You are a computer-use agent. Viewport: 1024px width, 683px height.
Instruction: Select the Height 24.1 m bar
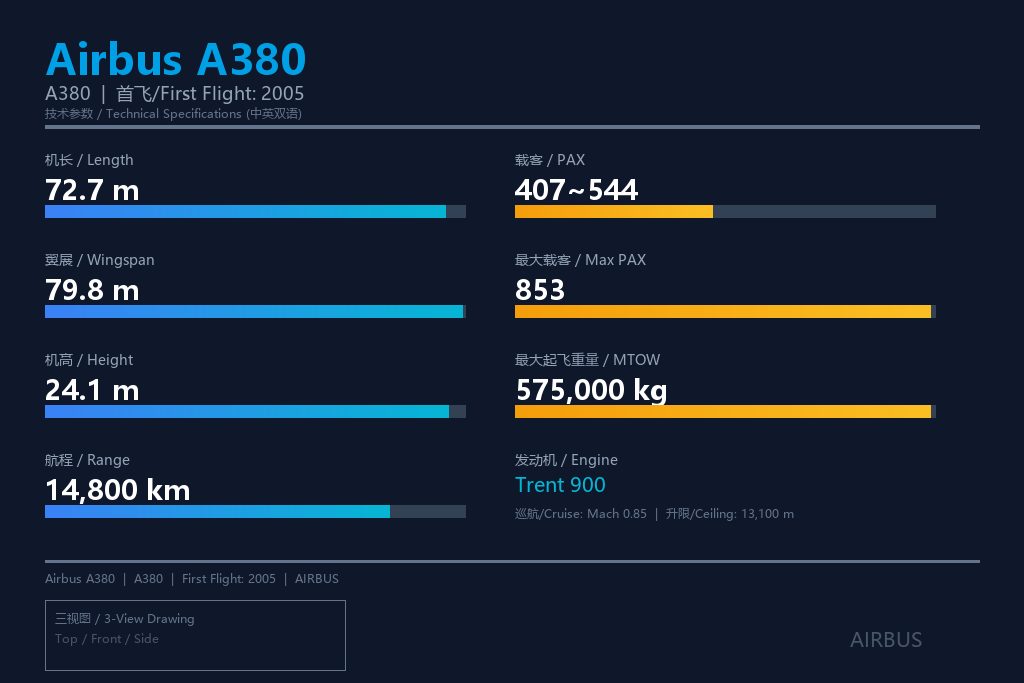255,411
